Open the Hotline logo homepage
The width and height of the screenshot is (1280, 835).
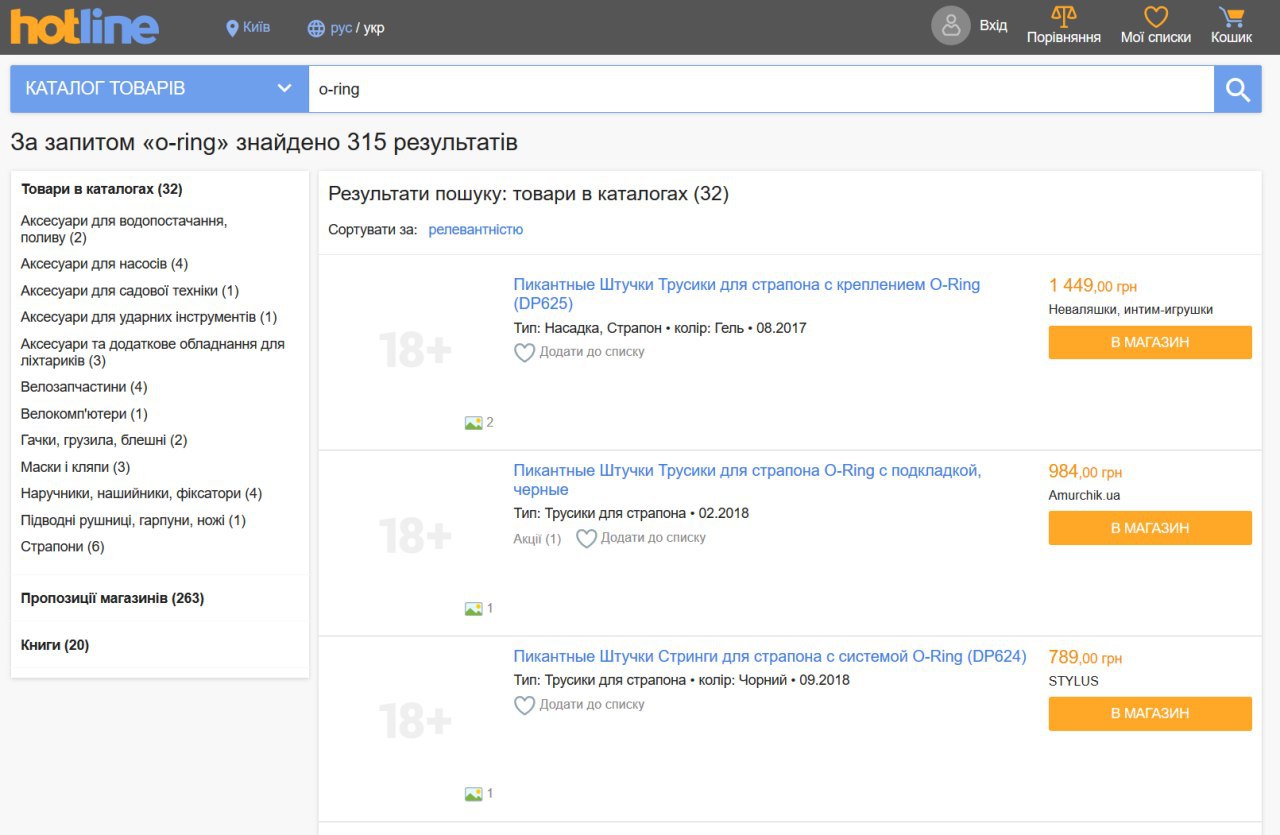coord(85,27)
